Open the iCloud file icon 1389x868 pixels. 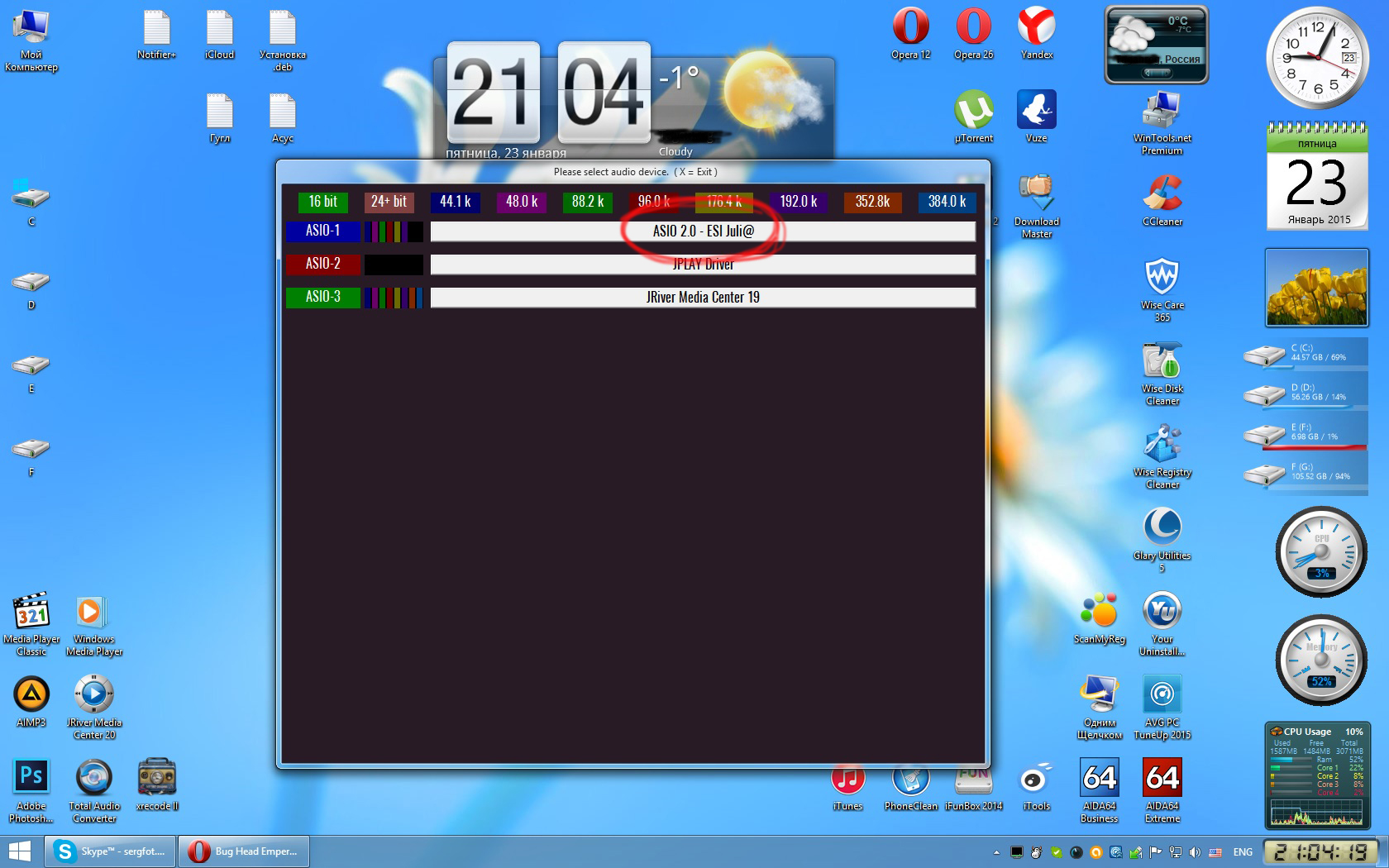coord(219,33)
